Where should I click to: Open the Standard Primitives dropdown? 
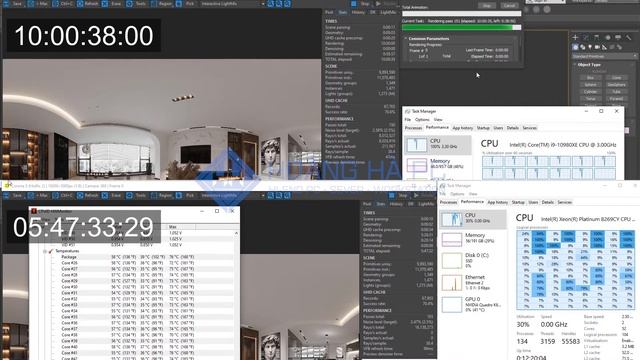point(604,56)
